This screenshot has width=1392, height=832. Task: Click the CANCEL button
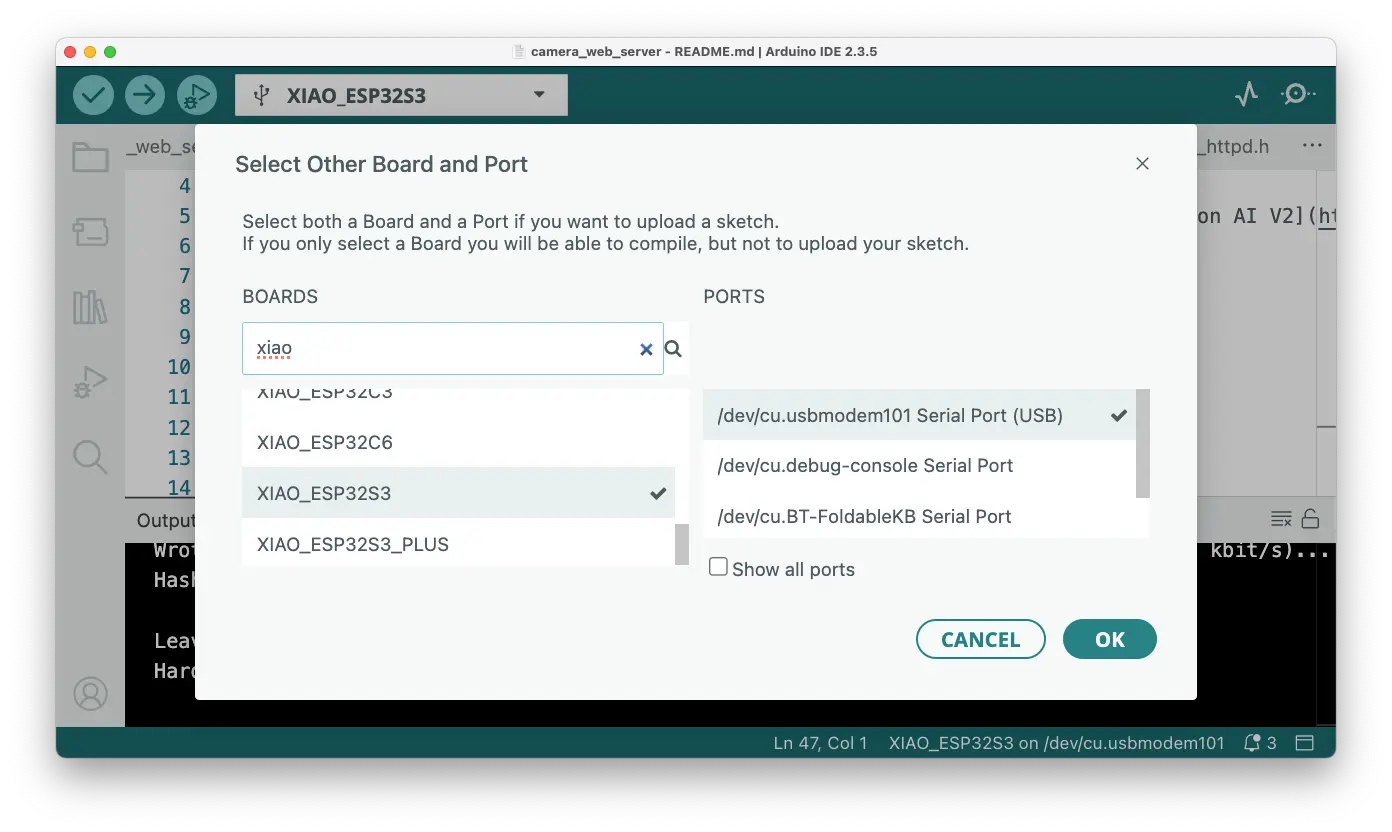(980, 640)
